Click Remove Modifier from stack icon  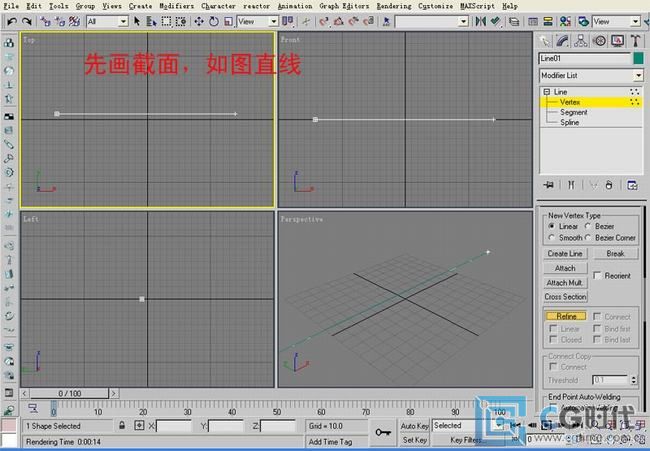[x=609, y=185]
